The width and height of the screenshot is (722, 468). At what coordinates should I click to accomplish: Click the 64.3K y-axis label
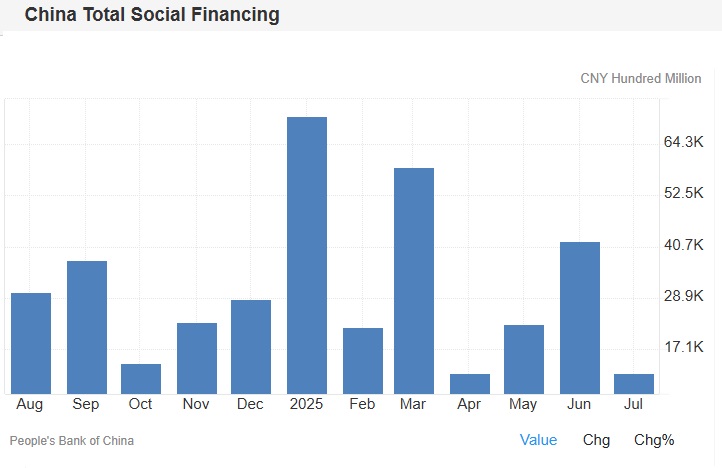[x=684, y=142]
